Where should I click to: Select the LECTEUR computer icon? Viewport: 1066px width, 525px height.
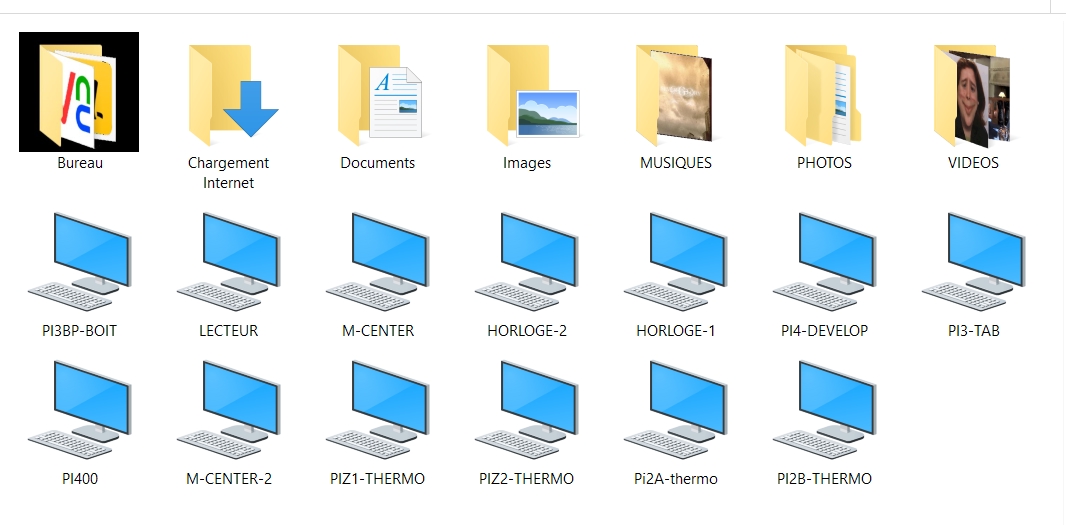coord(228,262)
